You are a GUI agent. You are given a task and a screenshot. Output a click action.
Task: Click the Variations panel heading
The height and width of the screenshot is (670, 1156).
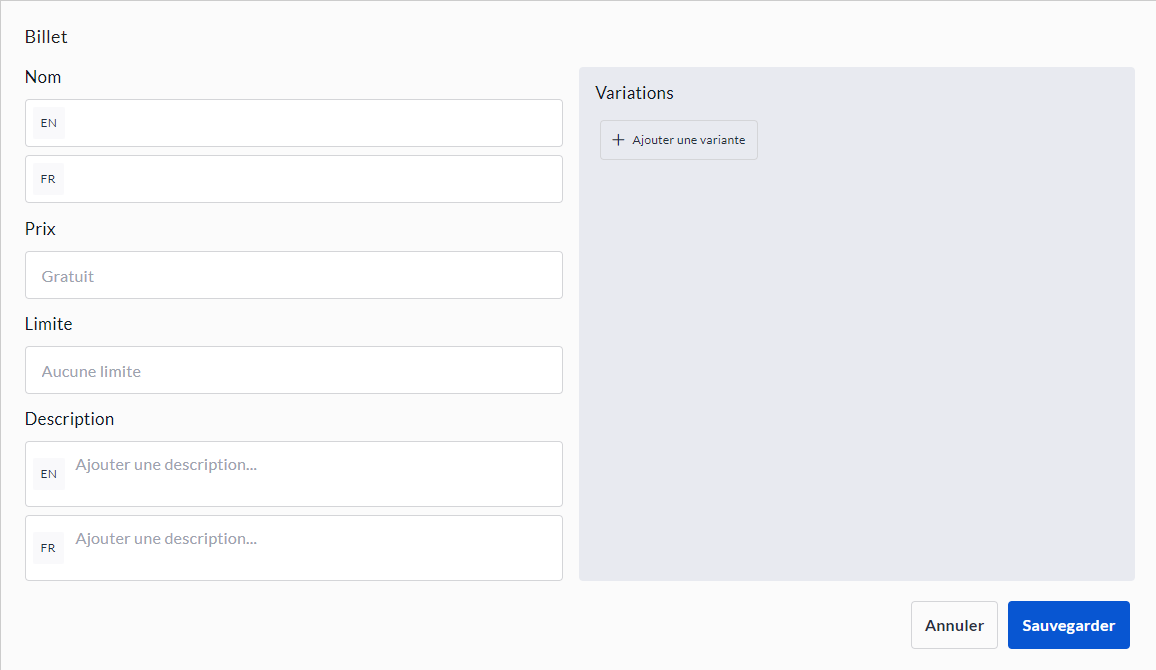(634, 93)
